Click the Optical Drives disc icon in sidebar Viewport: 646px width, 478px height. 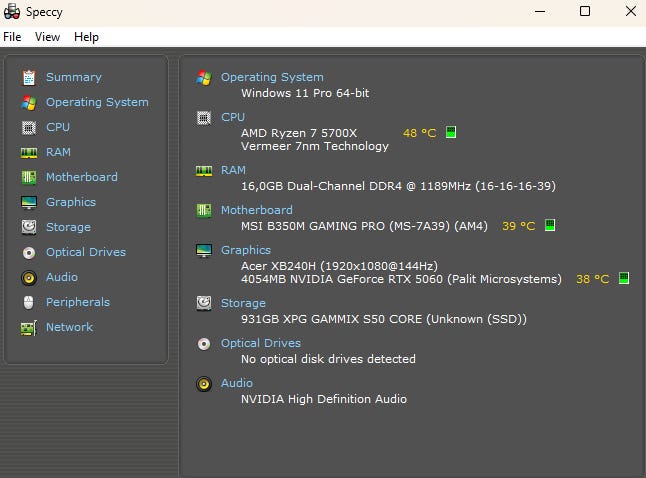pyautogui.click(x=28, y=252)
